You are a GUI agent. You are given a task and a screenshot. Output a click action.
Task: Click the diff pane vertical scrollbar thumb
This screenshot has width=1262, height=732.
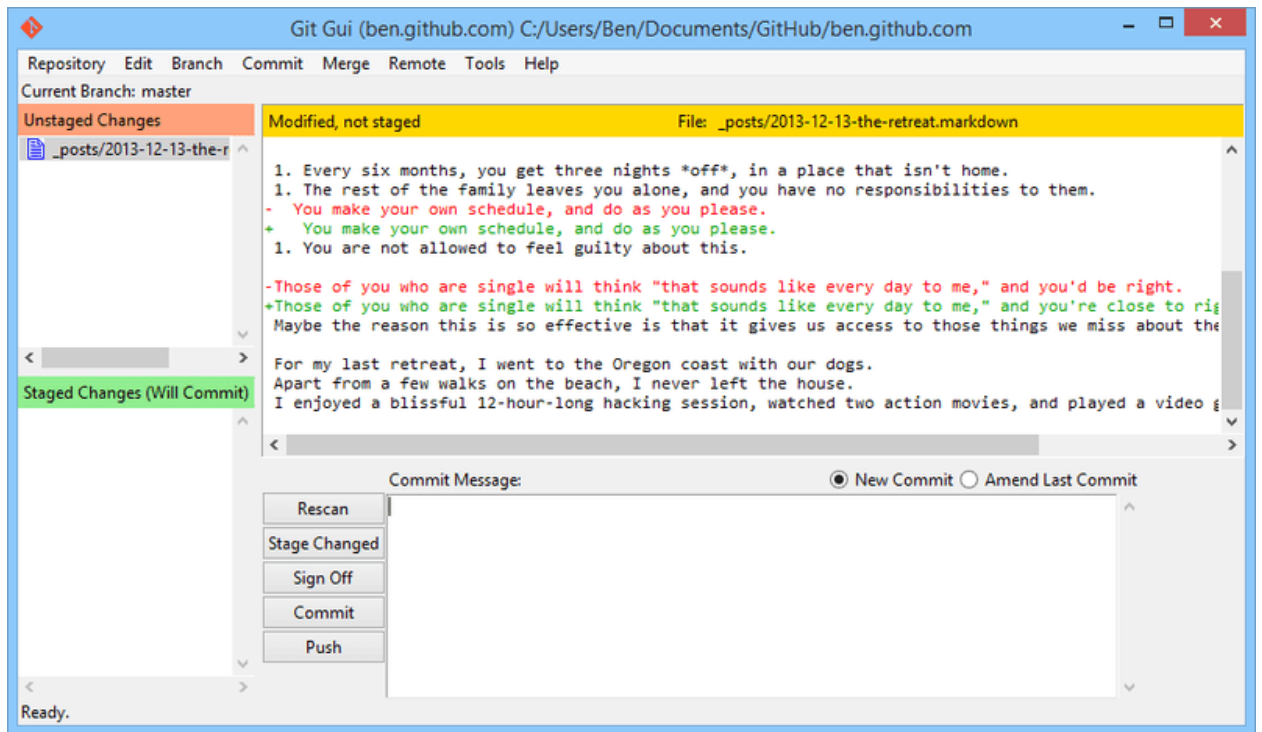tap(1232, 338)
